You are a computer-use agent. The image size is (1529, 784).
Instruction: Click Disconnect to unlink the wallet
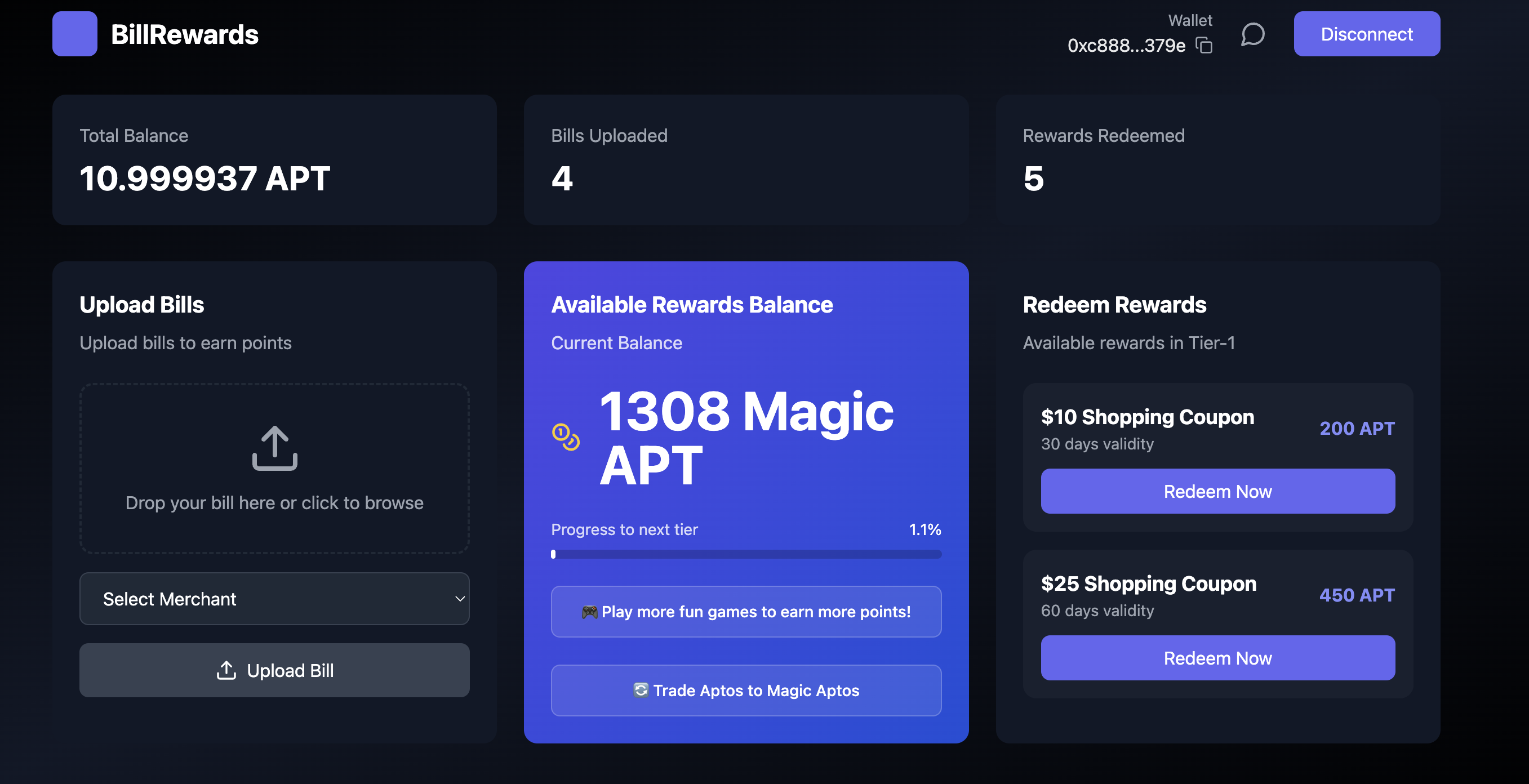point(1366,34)
